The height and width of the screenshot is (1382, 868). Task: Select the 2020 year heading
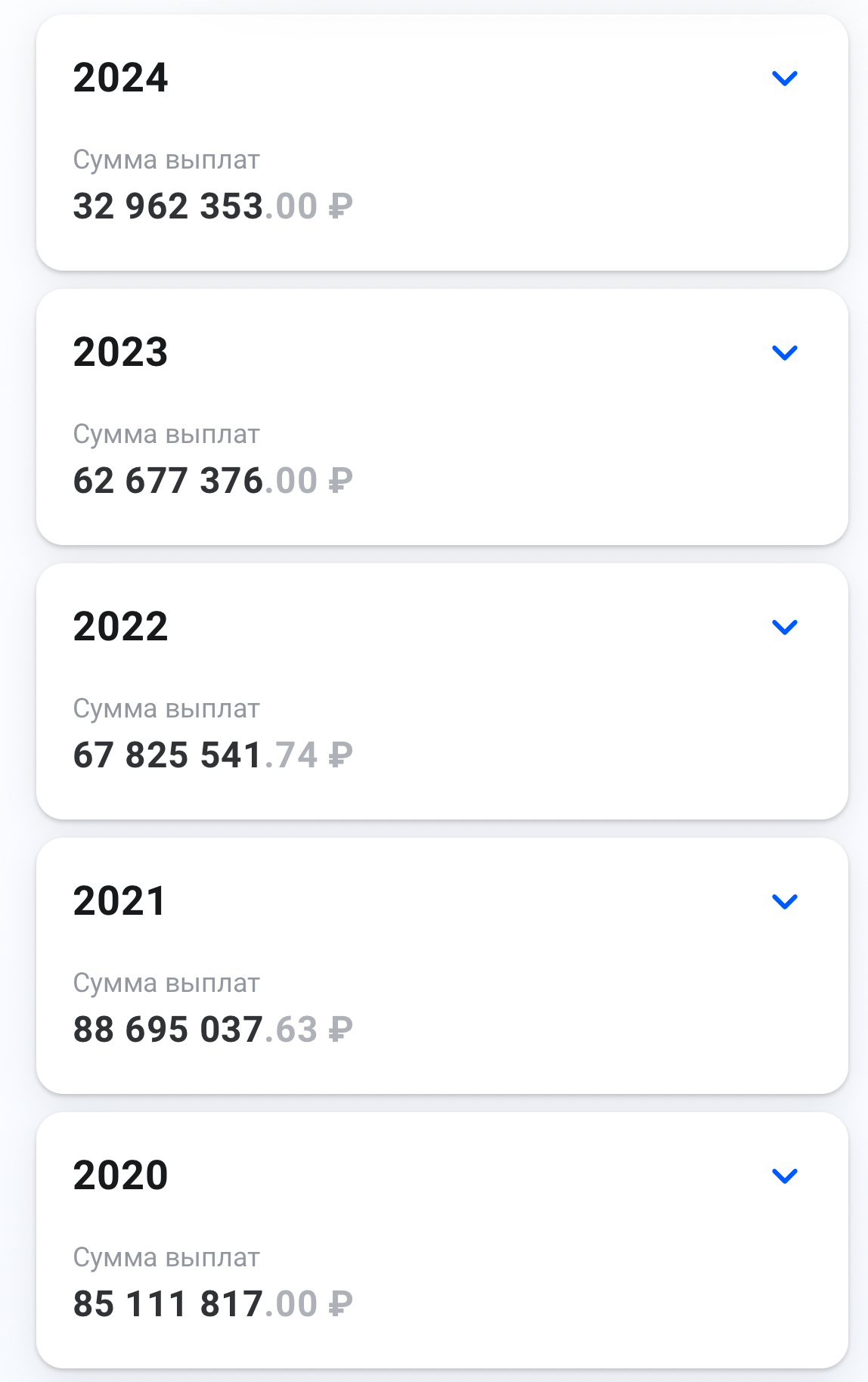(x=120, y=1176)
